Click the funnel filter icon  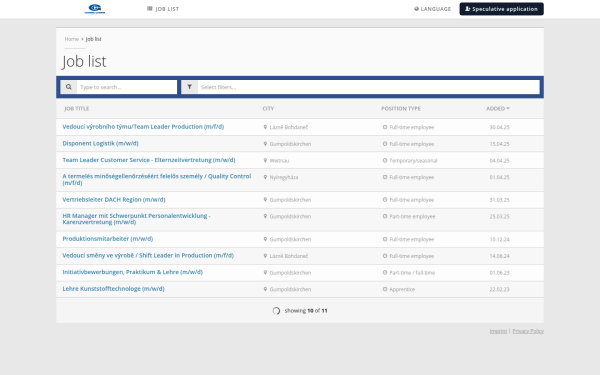click(189, 87)
